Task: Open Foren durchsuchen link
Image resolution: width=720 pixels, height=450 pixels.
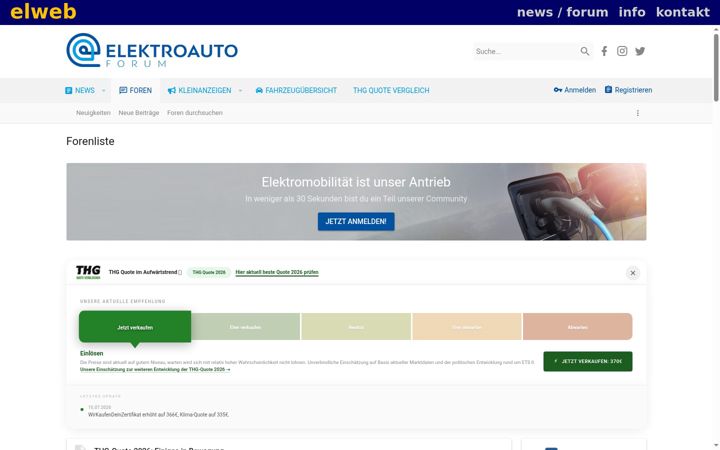Action: coord(195,113)
